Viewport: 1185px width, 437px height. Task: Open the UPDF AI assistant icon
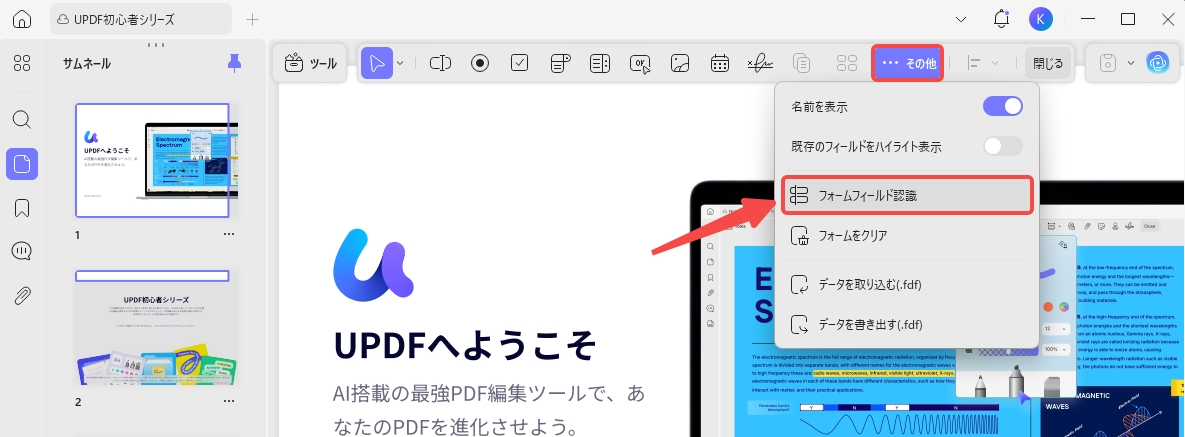pyautogui.click(x=1157, y=64)
